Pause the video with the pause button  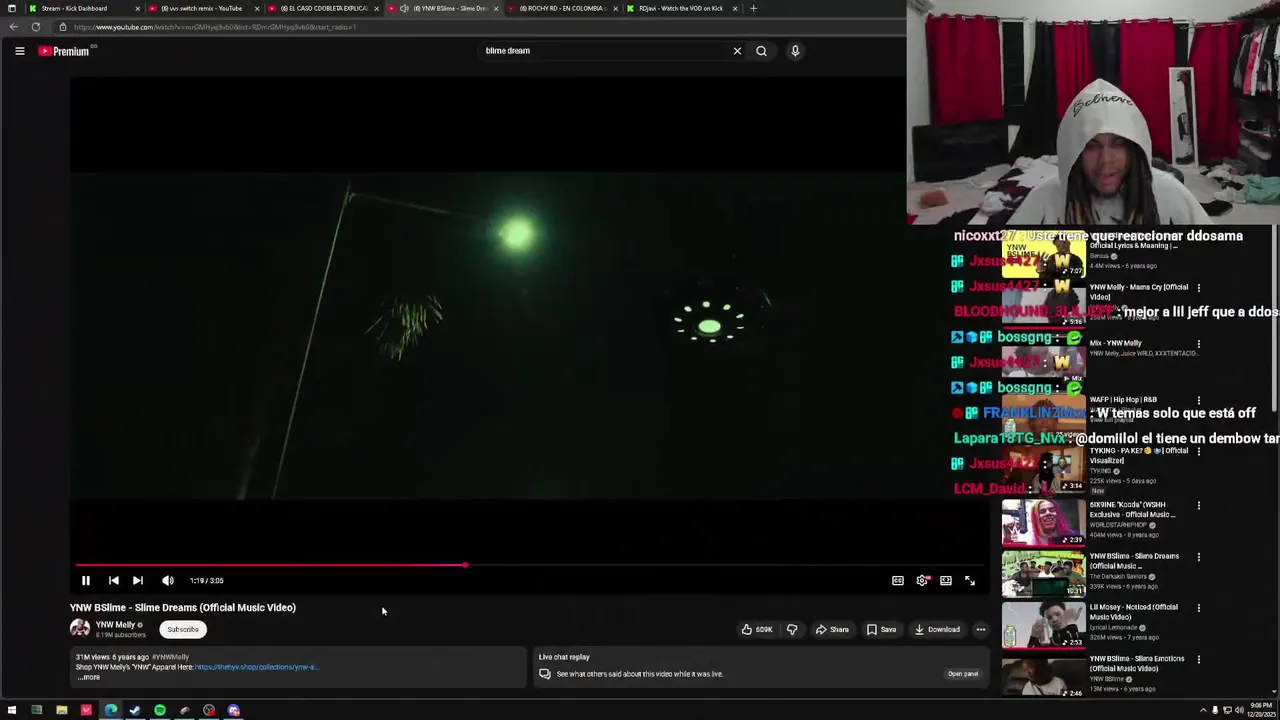86,580
